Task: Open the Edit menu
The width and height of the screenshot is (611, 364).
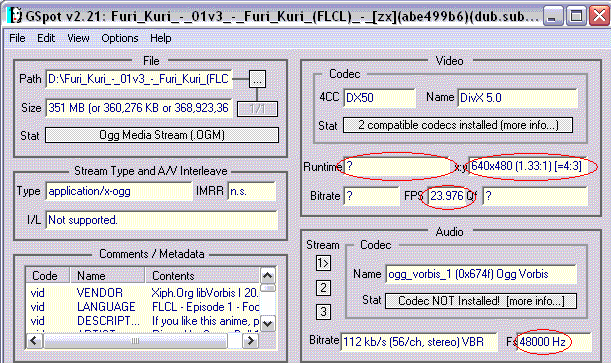Action: tap(46, 38)
